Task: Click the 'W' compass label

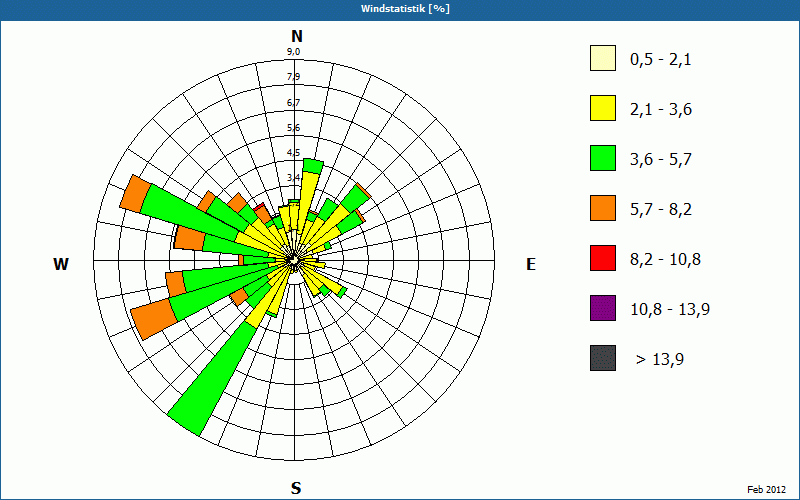Action: 61,264
